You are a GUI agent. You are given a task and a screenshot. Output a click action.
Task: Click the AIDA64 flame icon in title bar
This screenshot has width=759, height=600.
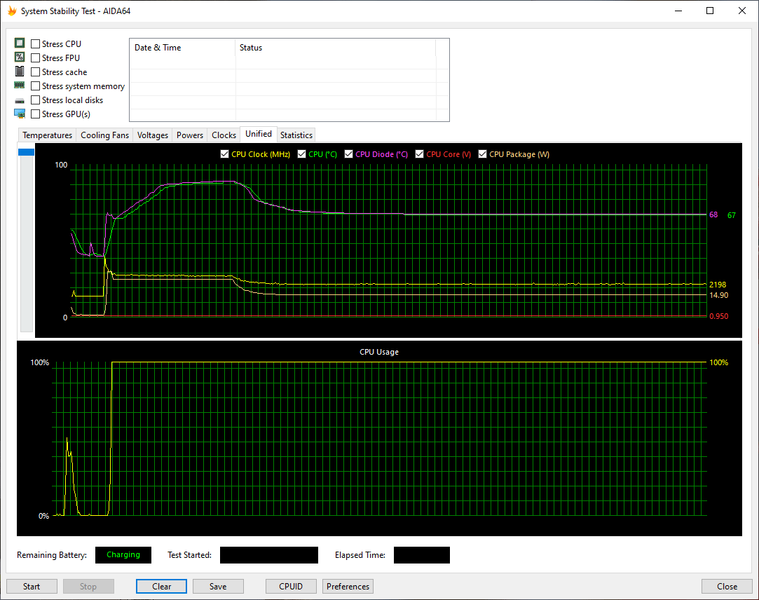tap(11, 11)
